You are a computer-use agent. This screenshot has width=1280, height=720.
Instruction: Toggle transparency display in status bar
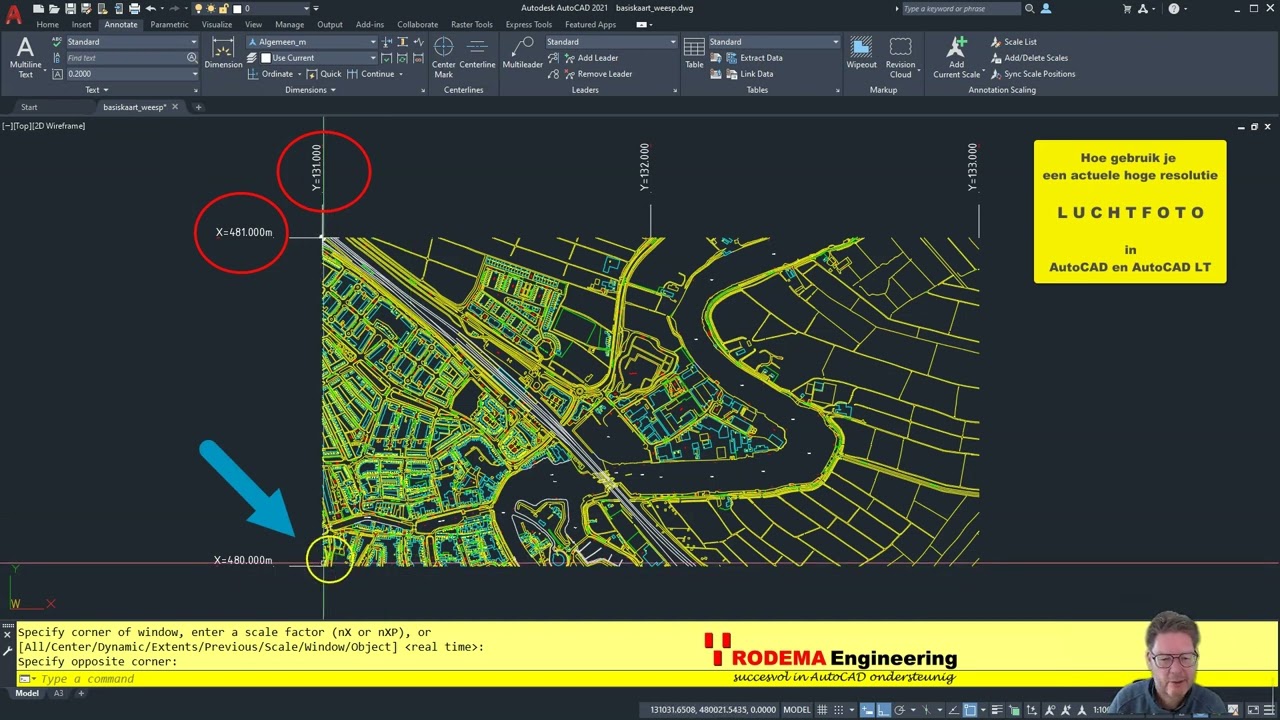coord(1015,710)
